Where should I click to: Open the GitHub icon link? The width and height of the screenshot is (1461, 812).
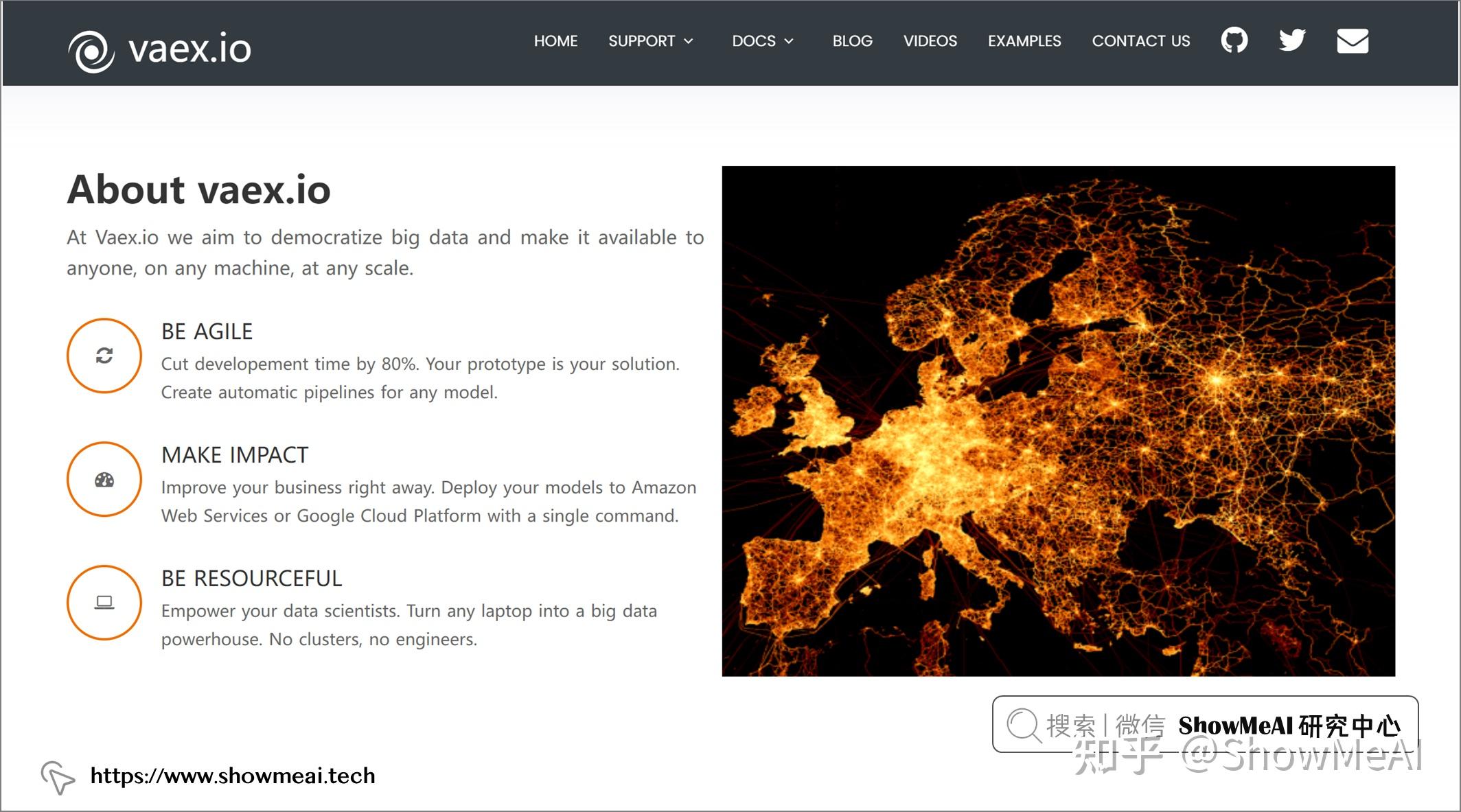tap(1234, 40)
